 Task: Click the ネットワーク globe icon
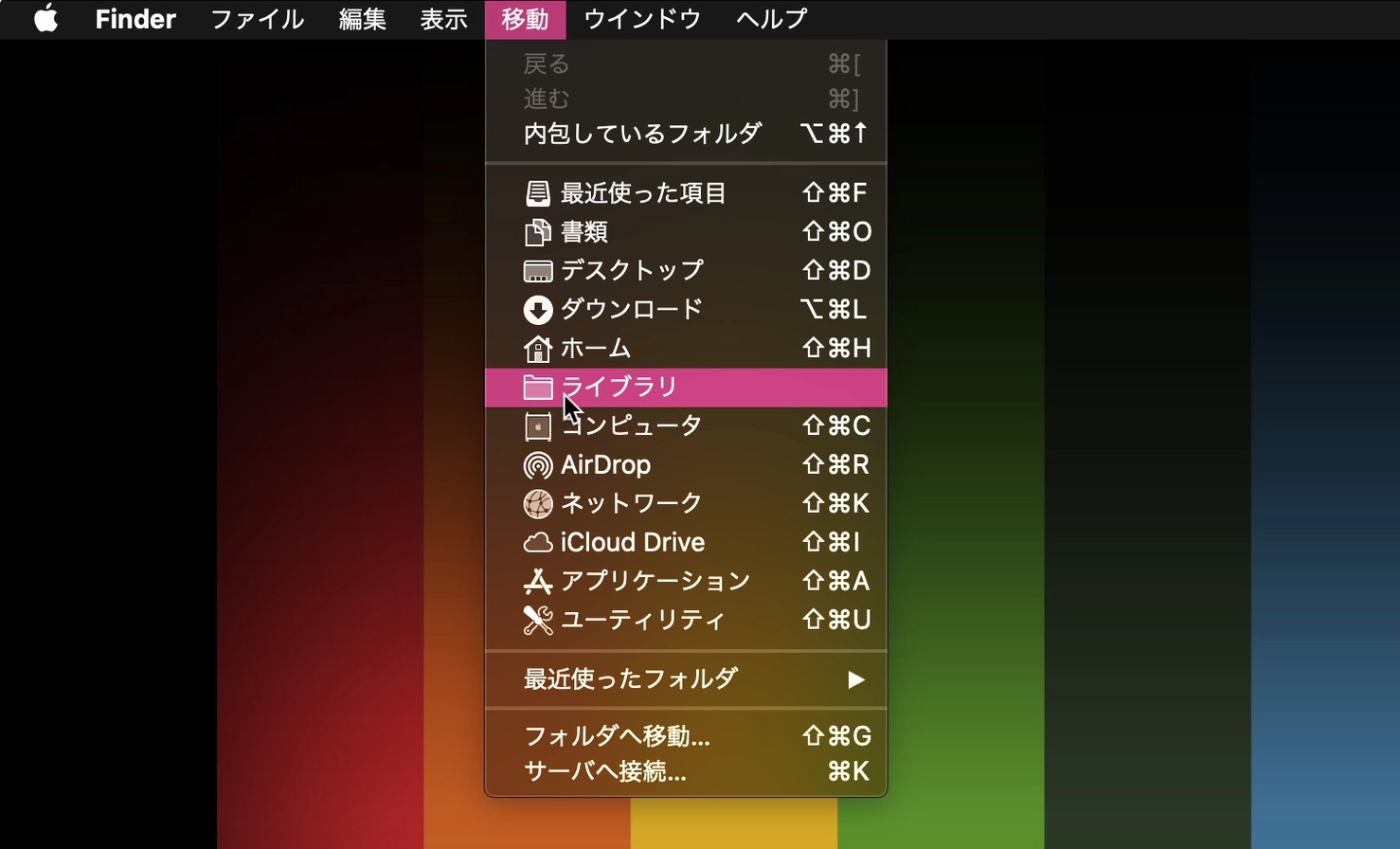point(537,504)
